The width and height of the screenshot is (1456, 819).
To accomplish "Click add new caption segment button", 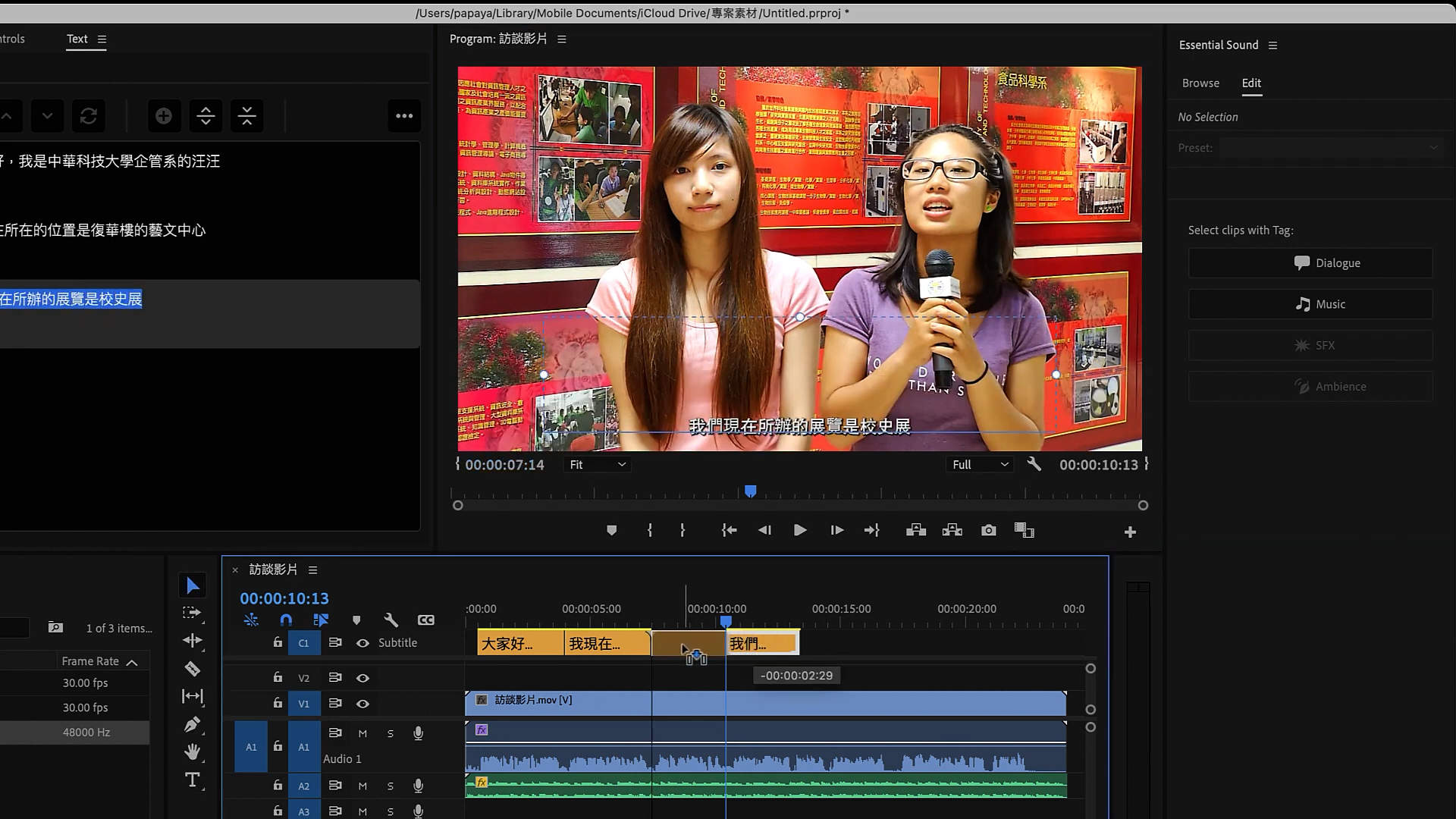I will coord(163,116).
